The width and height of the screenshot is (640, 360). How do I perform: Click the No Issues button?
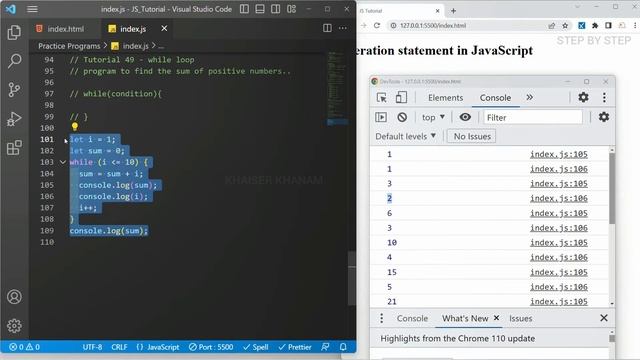pyautogui.click(x=471, y=136)
